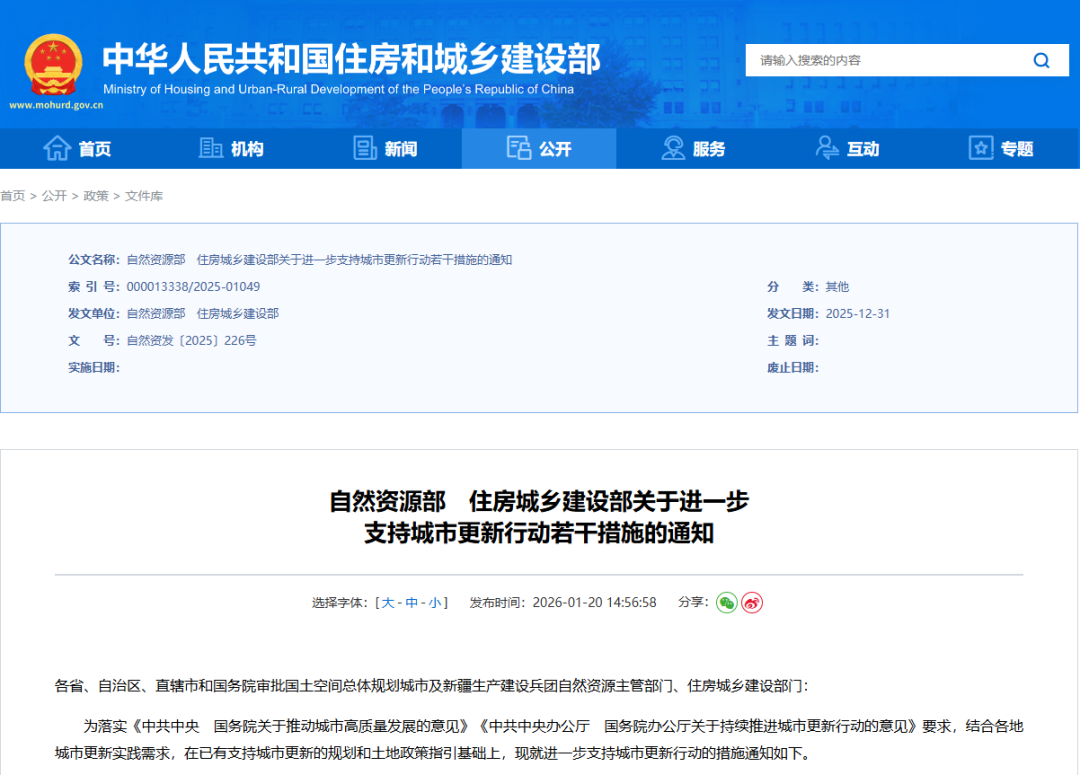This screenshot has width=1080, height=775.
Task: Open 文件库 breadcrumb link
Action: [144, 196]
